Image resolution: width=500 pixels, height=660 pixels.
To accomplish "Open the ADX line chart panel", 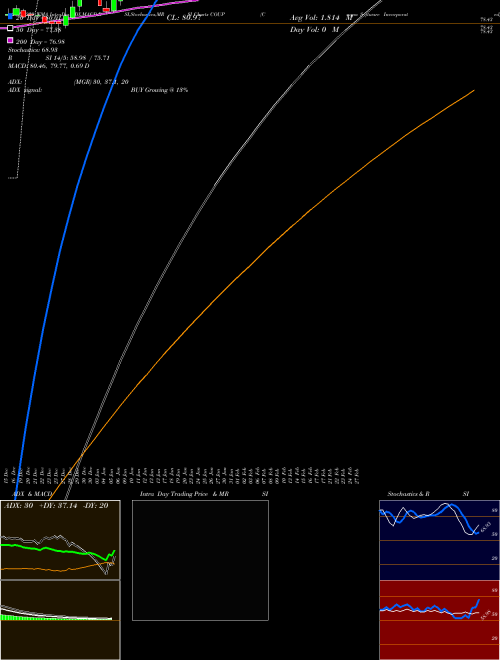I will tap(60, 540).
